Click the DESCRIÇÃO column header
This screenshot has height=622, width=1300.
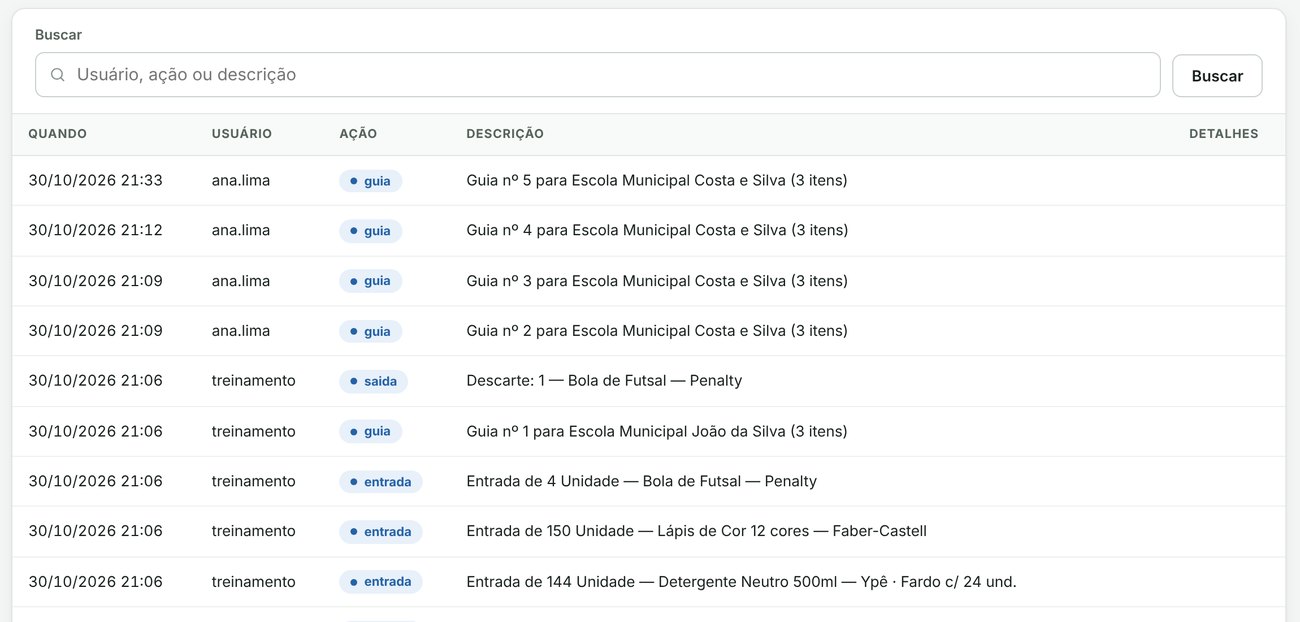(x=505, y=134)
